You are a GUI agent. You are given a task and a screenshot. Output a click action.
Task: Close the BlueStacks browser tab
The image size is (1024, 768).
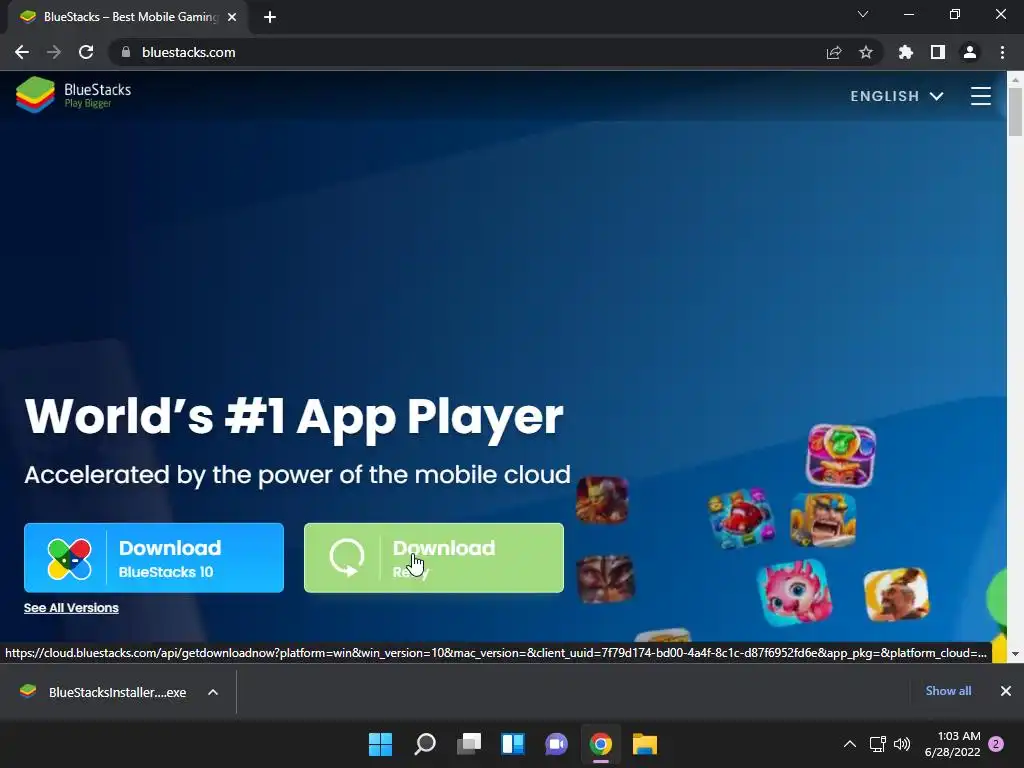pyautogui.click(x=232, y=17)
